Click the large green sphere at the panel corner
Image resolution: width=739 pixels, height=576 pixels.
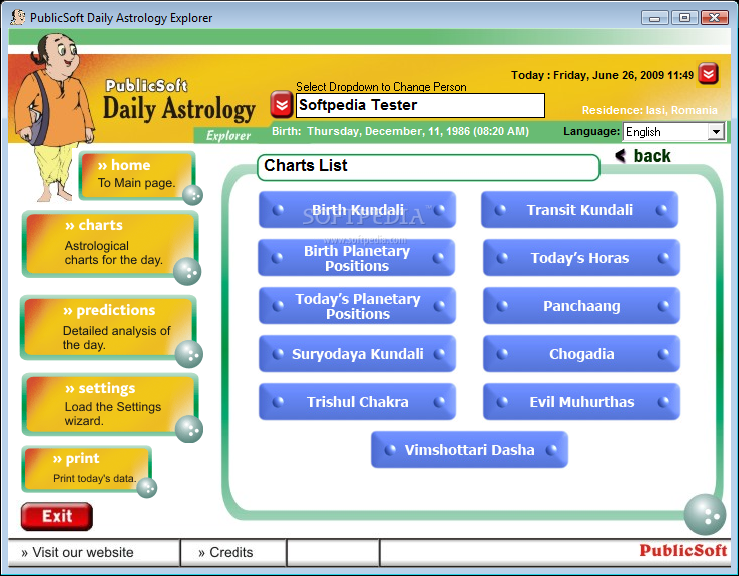pos(705,514)
